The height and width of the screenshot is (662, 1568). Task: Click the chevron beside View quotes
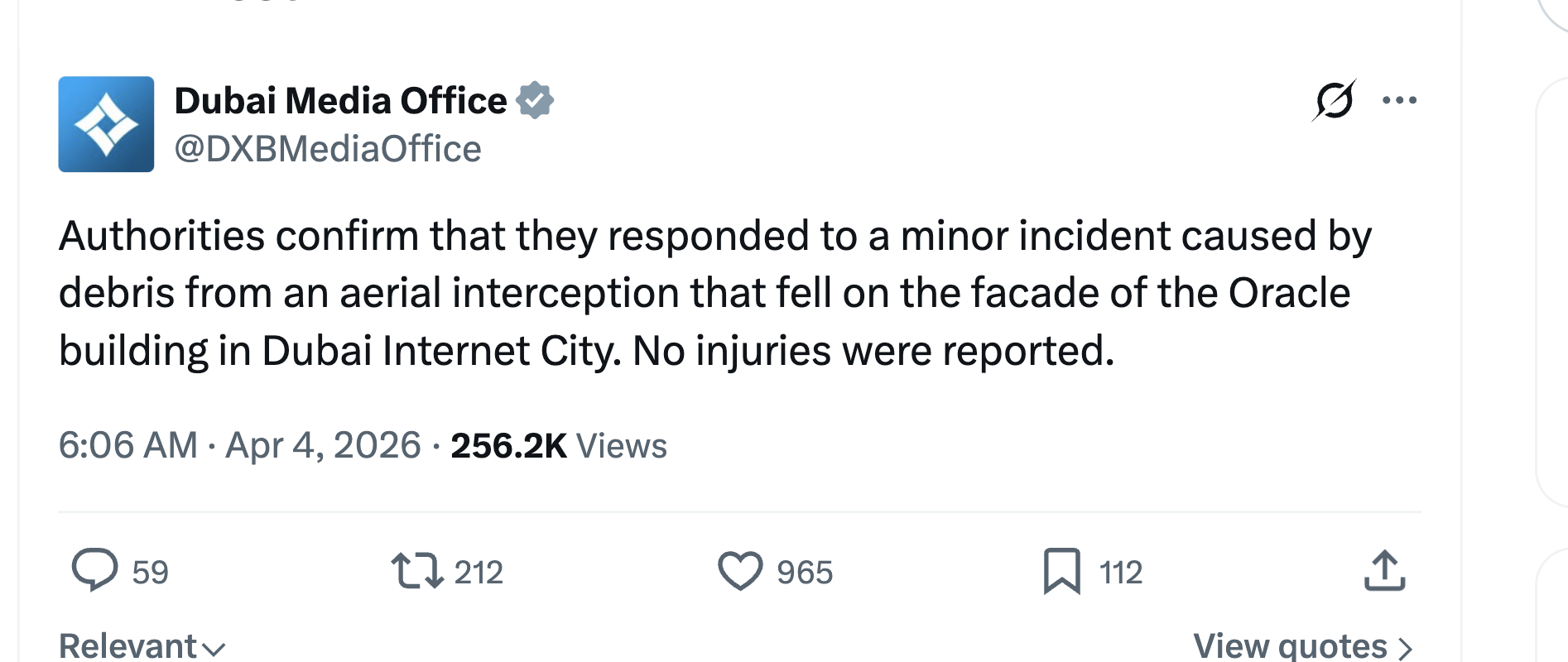pyautogui.click(x=1405, y=648)
